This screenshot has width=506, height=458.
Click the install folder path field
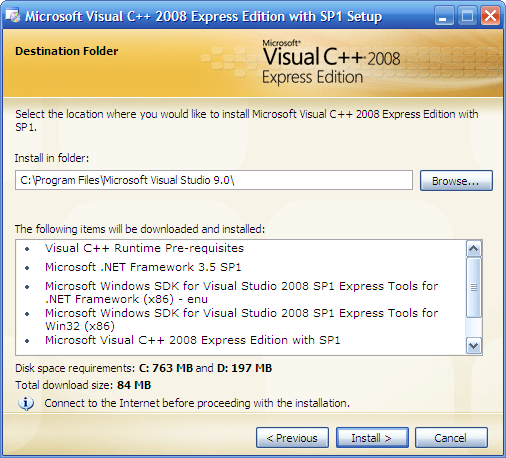[214, 180]
